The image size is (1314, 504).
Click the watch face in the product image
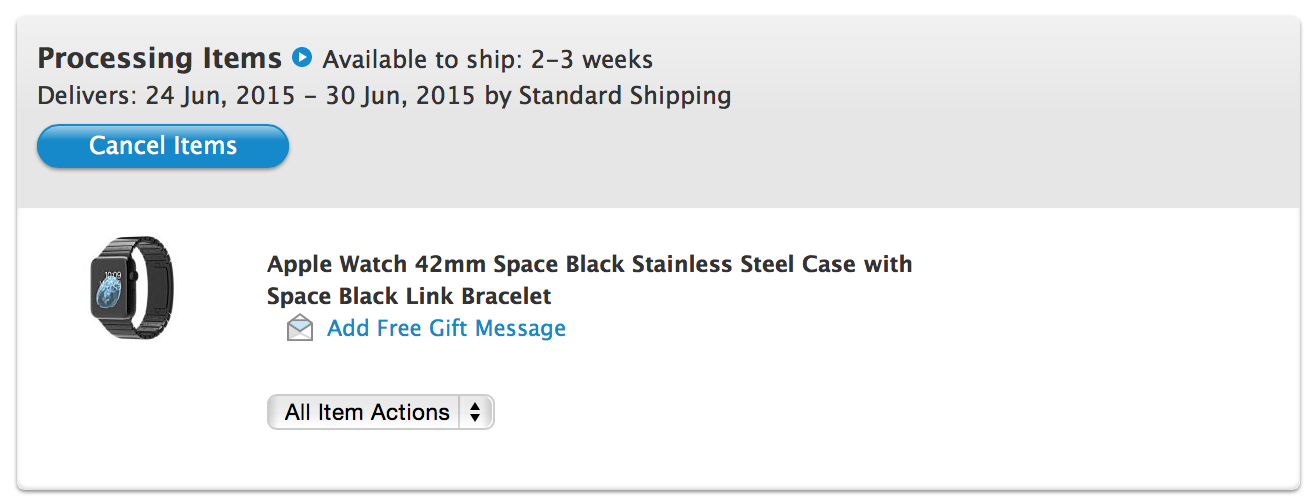[110, 289]
